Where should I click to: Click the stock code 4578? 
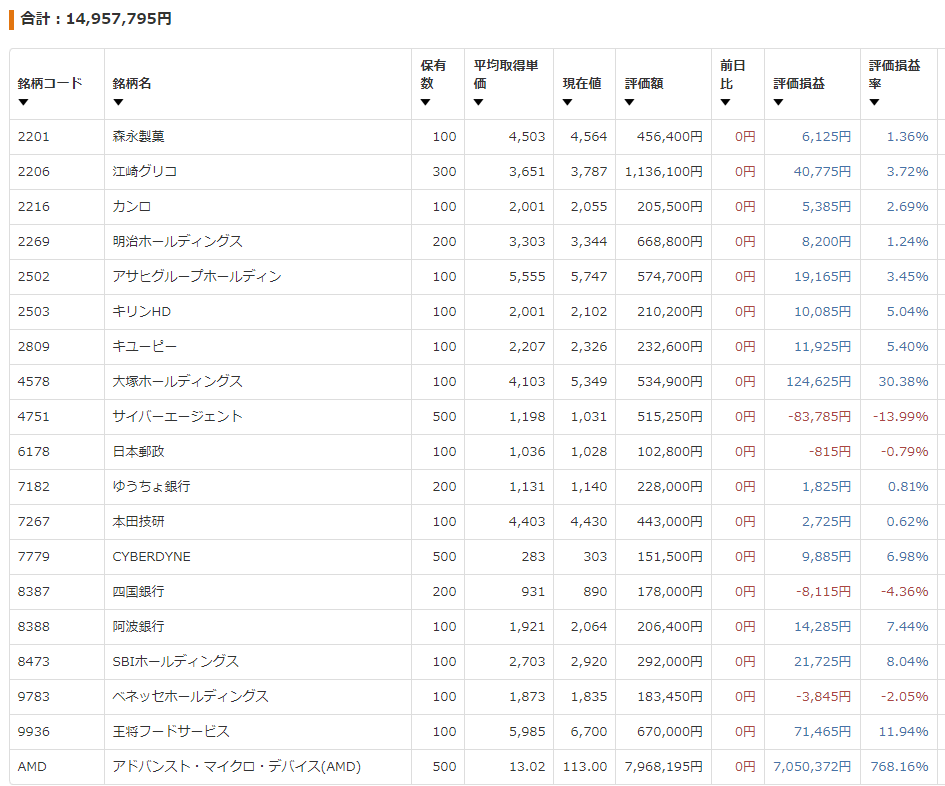pos(33,382)
